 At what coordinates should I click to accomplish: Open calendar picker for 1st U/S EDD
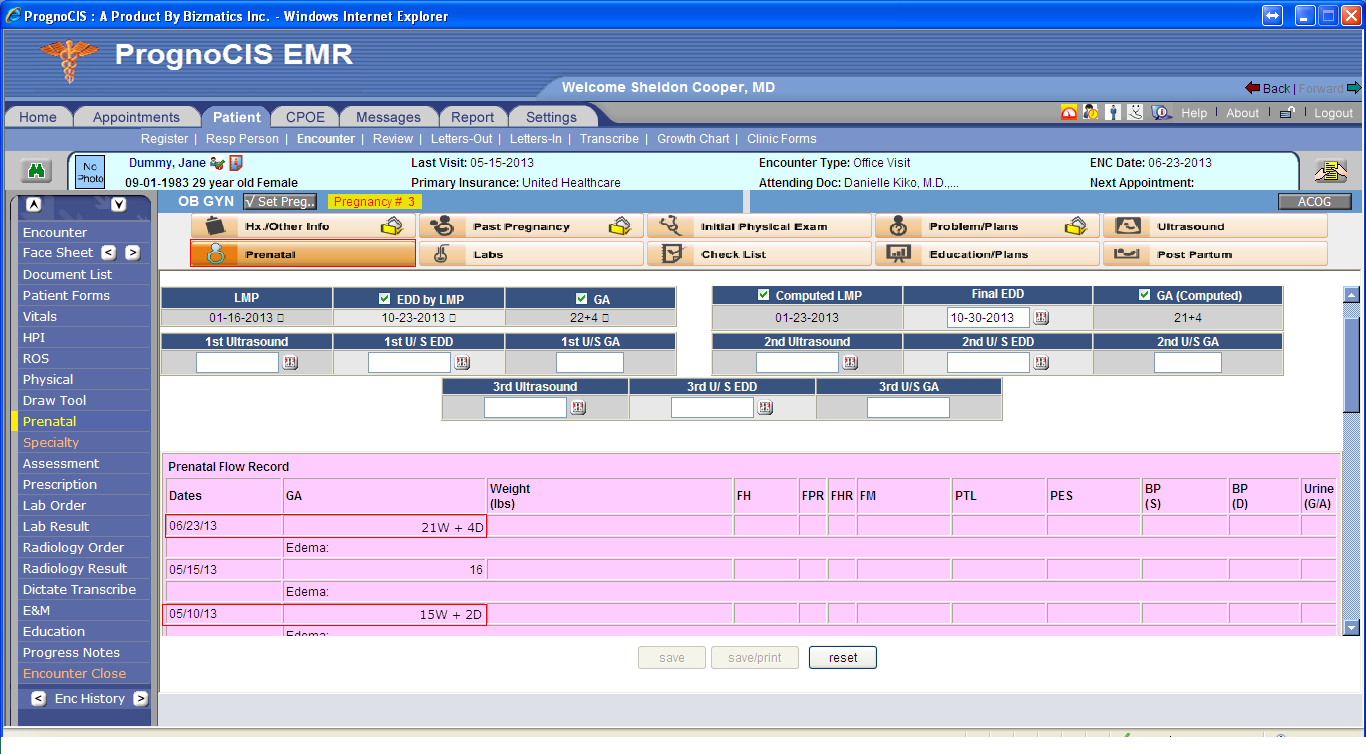pyautogui.click(x=463, y=362)
